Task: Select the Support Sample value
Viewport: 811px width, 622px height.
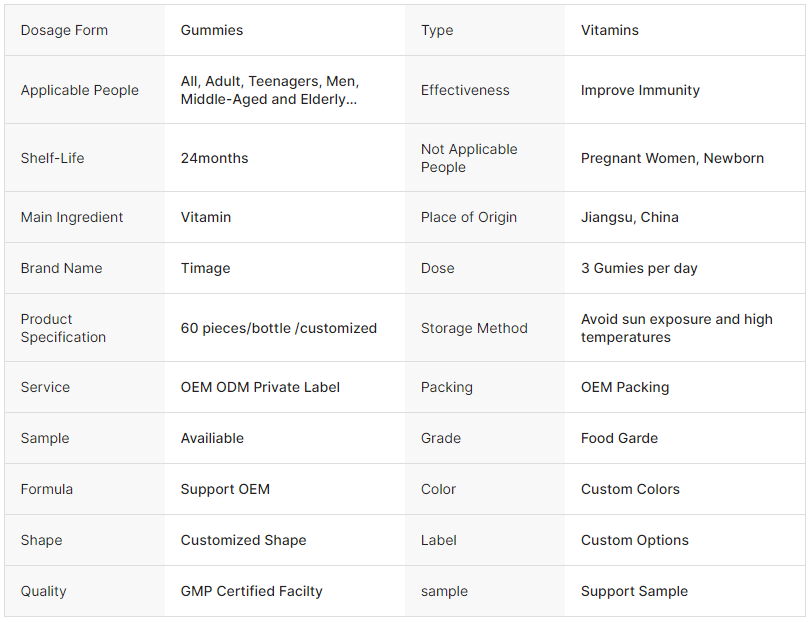Action: [x=634, y=591]
